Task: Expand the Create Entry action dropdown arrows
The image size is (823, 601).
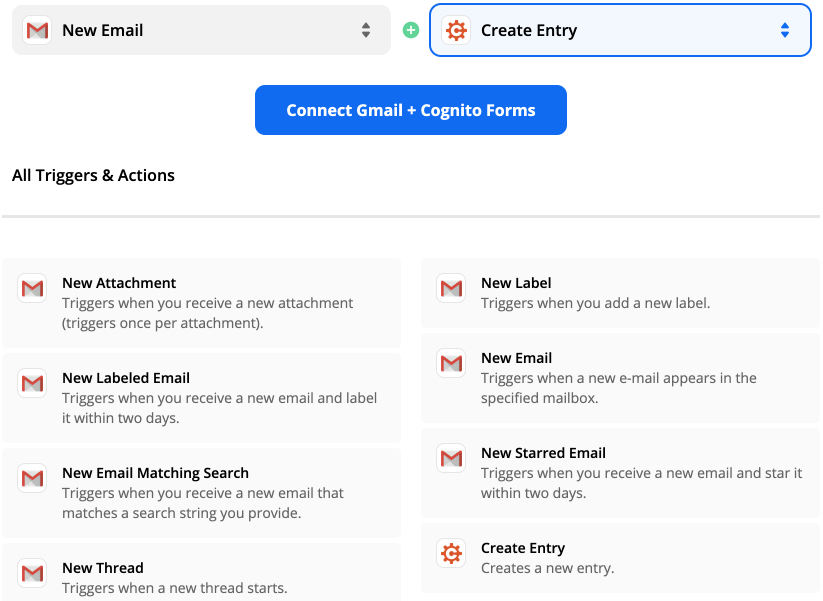Action: pos(785,30)
